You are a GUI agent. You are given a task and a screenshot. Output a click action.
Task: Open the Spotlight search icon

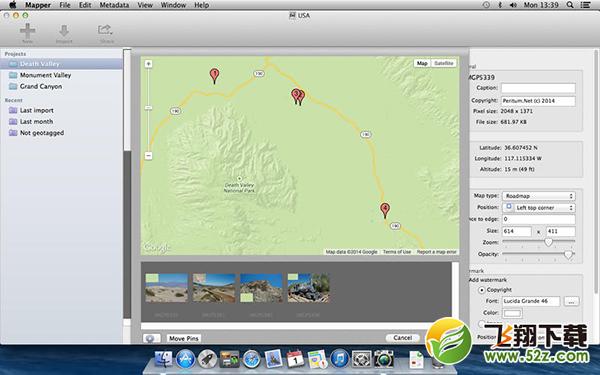(570, 5)
